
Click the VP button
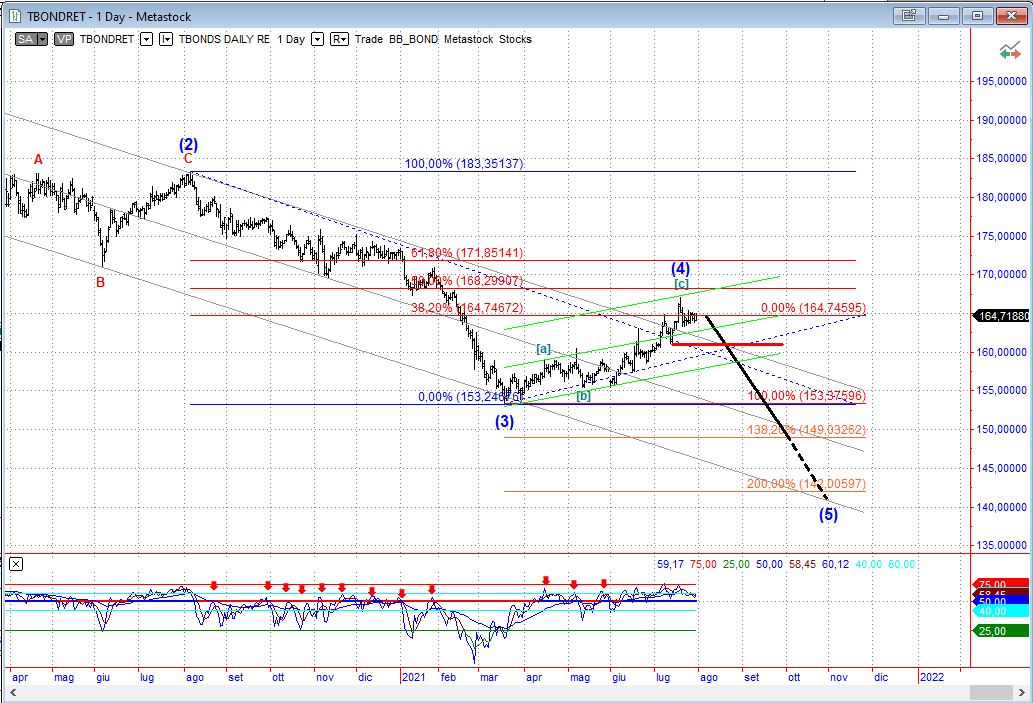pos(64,40)
